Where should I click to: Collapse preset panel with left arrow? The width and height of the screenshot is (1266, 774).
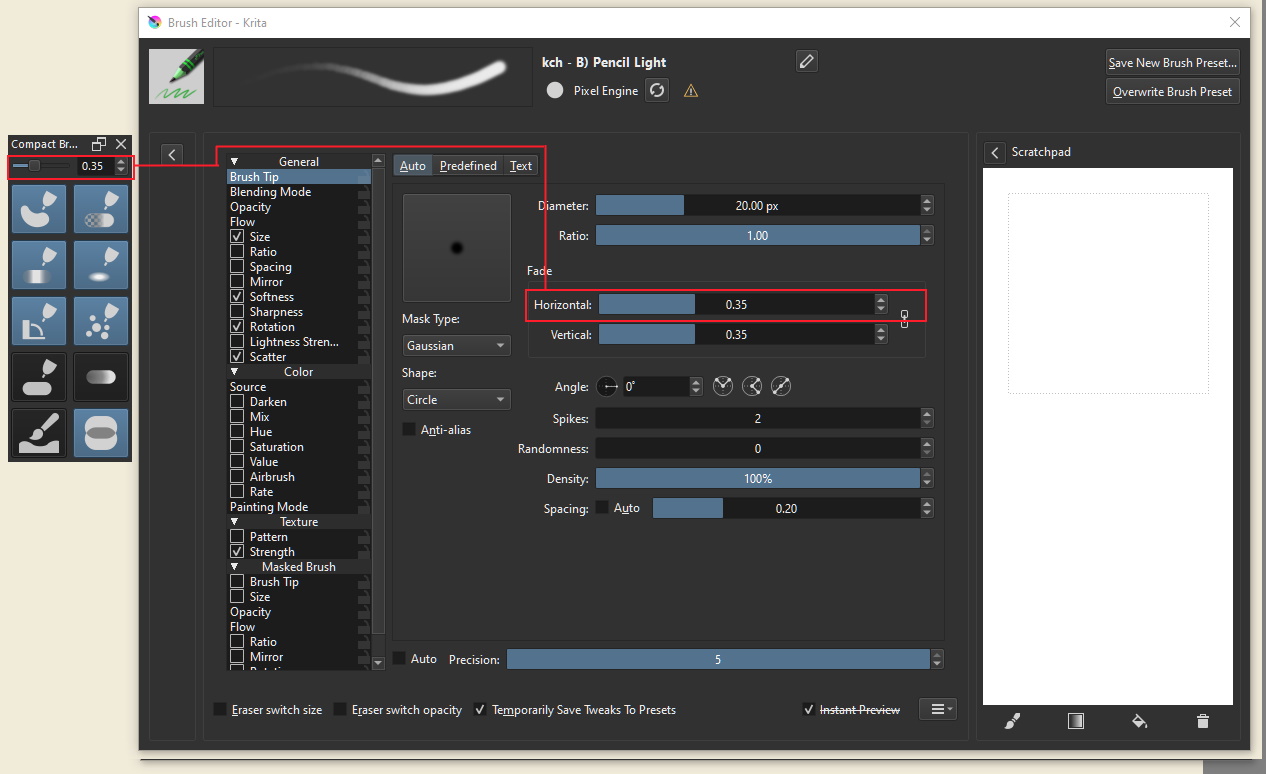click(172, 154)
